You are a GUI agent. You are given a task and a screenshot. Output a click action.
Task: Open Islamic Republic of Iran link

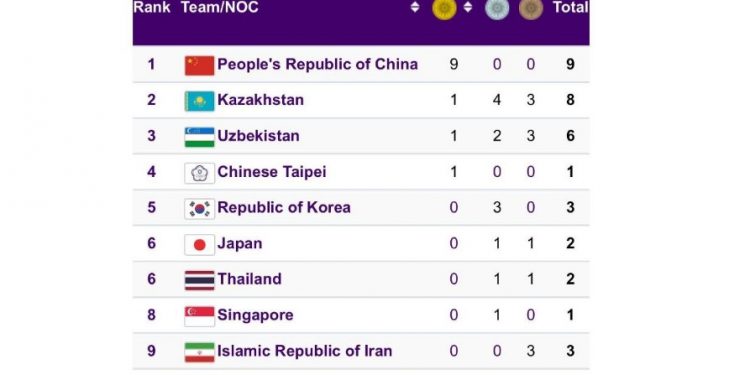click(305, 351)
